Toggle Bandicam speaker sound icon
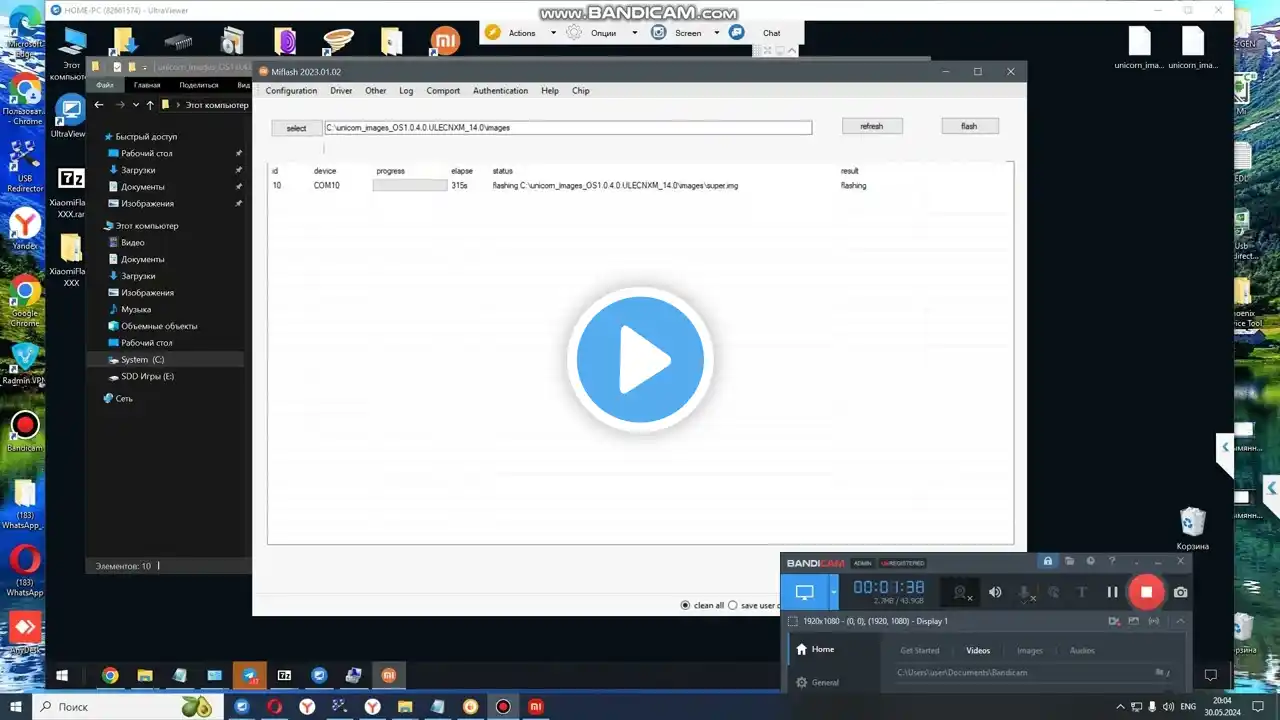The height and width of the screenshot is (720, 1280). point(995,592)
